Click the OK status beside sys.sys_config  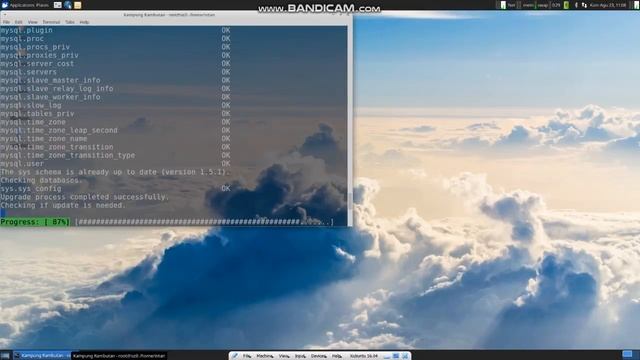pos(226,189)
